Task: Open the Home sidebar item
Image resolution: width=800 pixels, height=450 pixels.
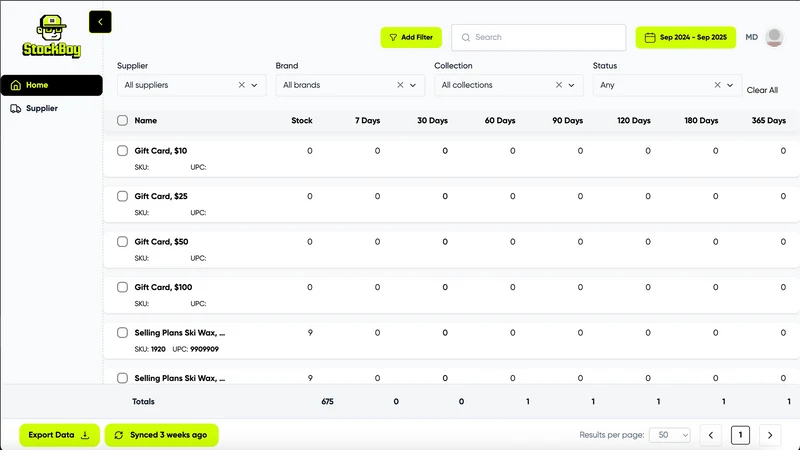Action: pos(52,85)
